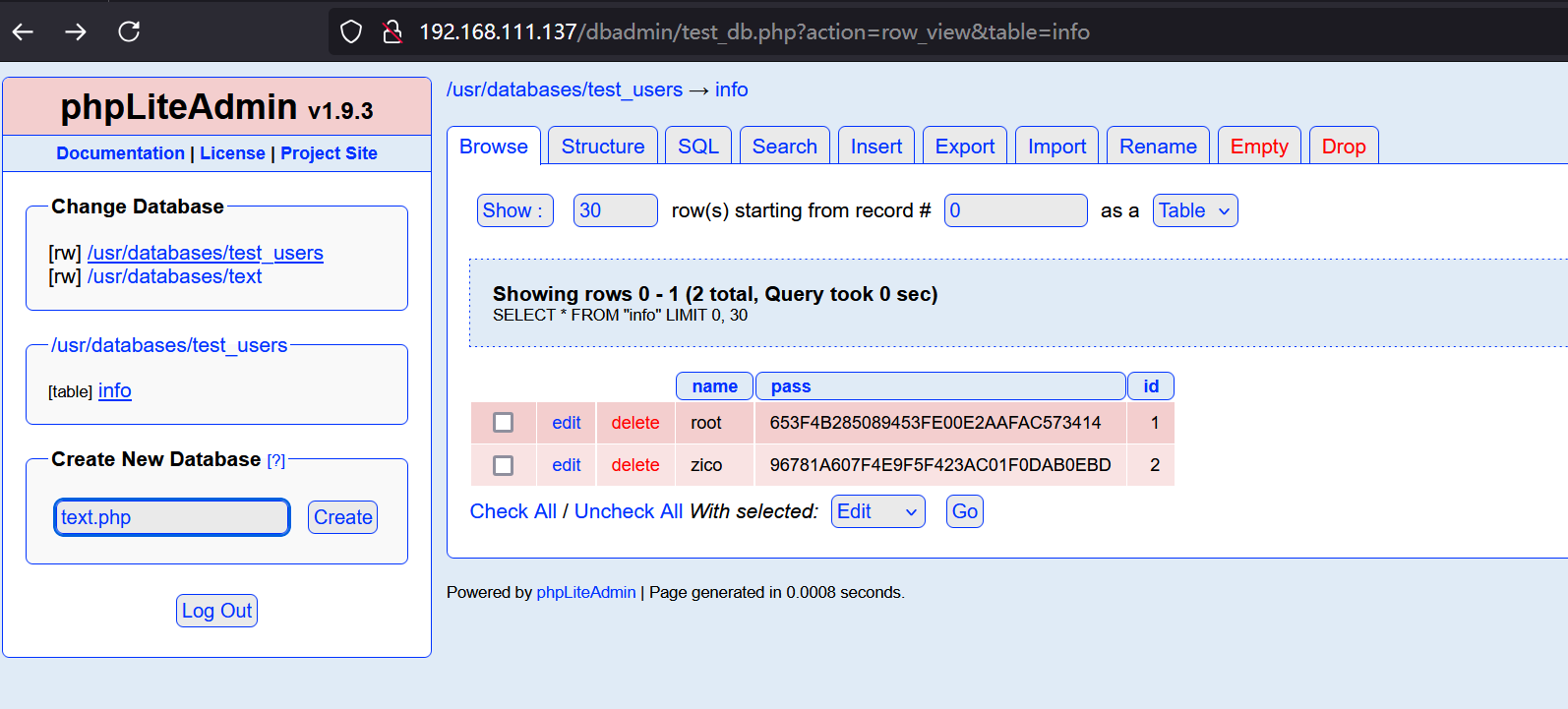The width and height of the screenshot is (1568, 709).
Task: Open the Search tab
Action: click(x=785, y=147)
